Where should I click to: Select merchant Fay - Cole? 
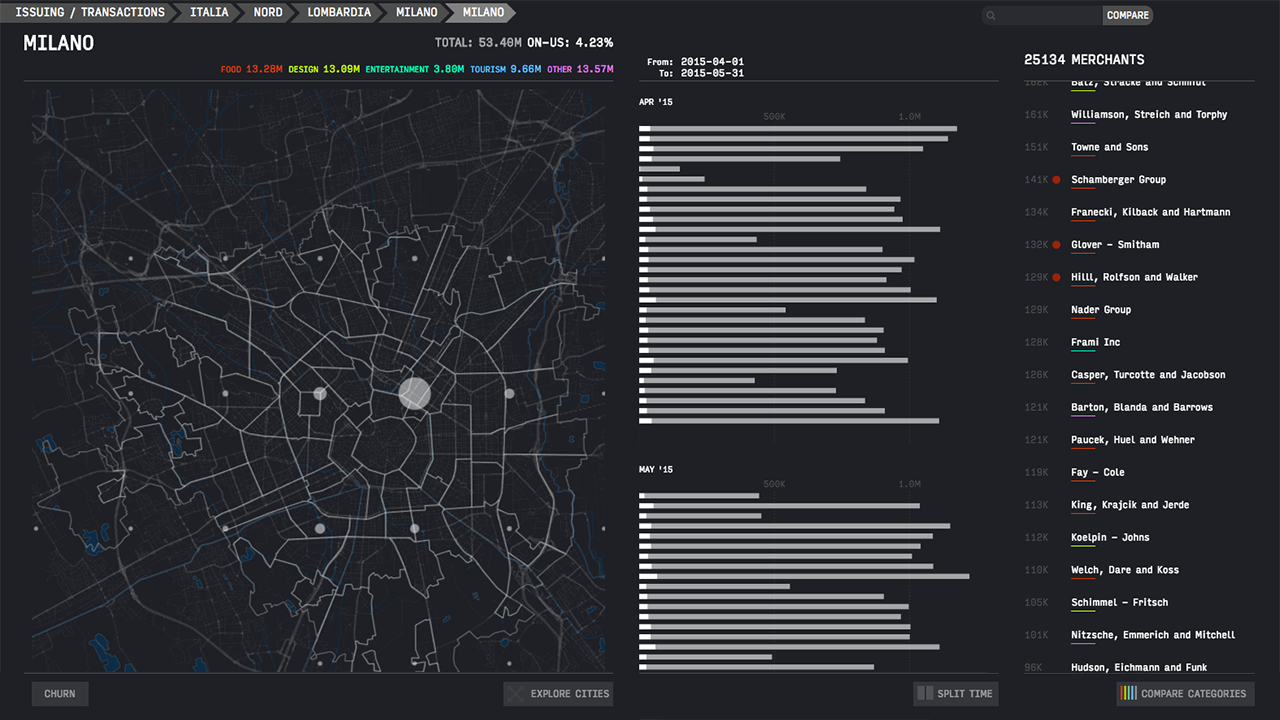click(1098, 472)
